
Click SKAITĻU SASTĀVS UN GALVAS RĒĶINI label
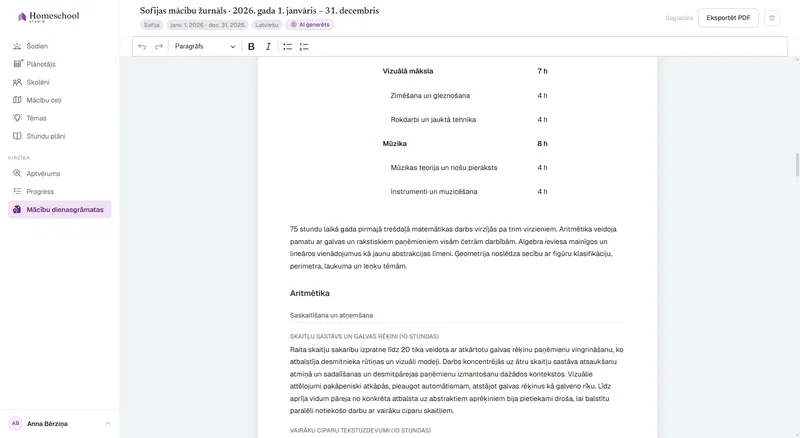[364, 336]
